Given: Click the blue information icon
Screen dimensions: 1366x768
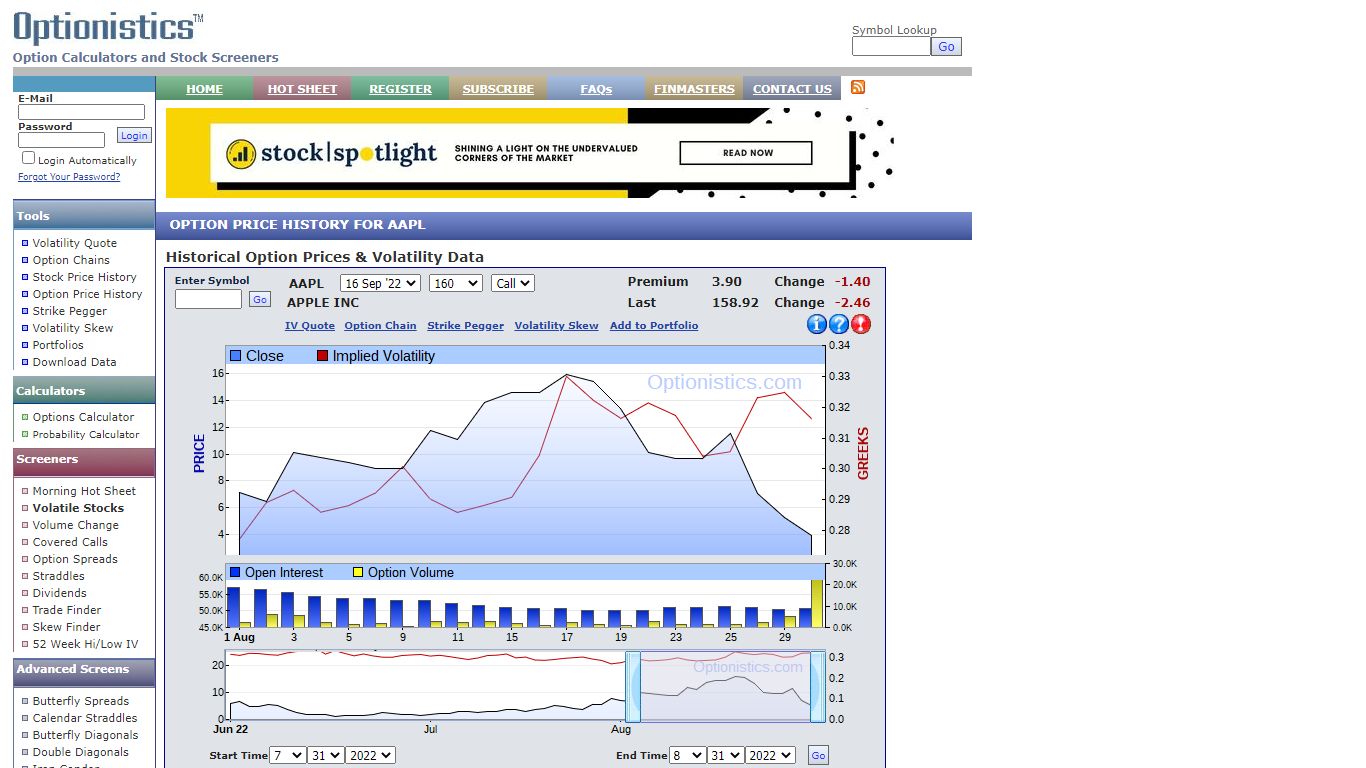Looking at the screenshot, I should 817,324.
